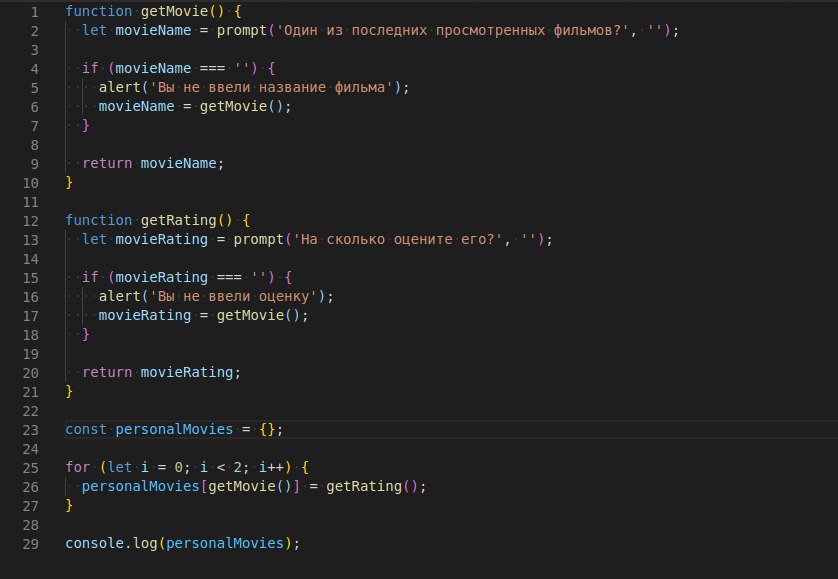838x579 pixels.
Task: Click the string 'На сколько оцените его?'
Action: (398, 240)
